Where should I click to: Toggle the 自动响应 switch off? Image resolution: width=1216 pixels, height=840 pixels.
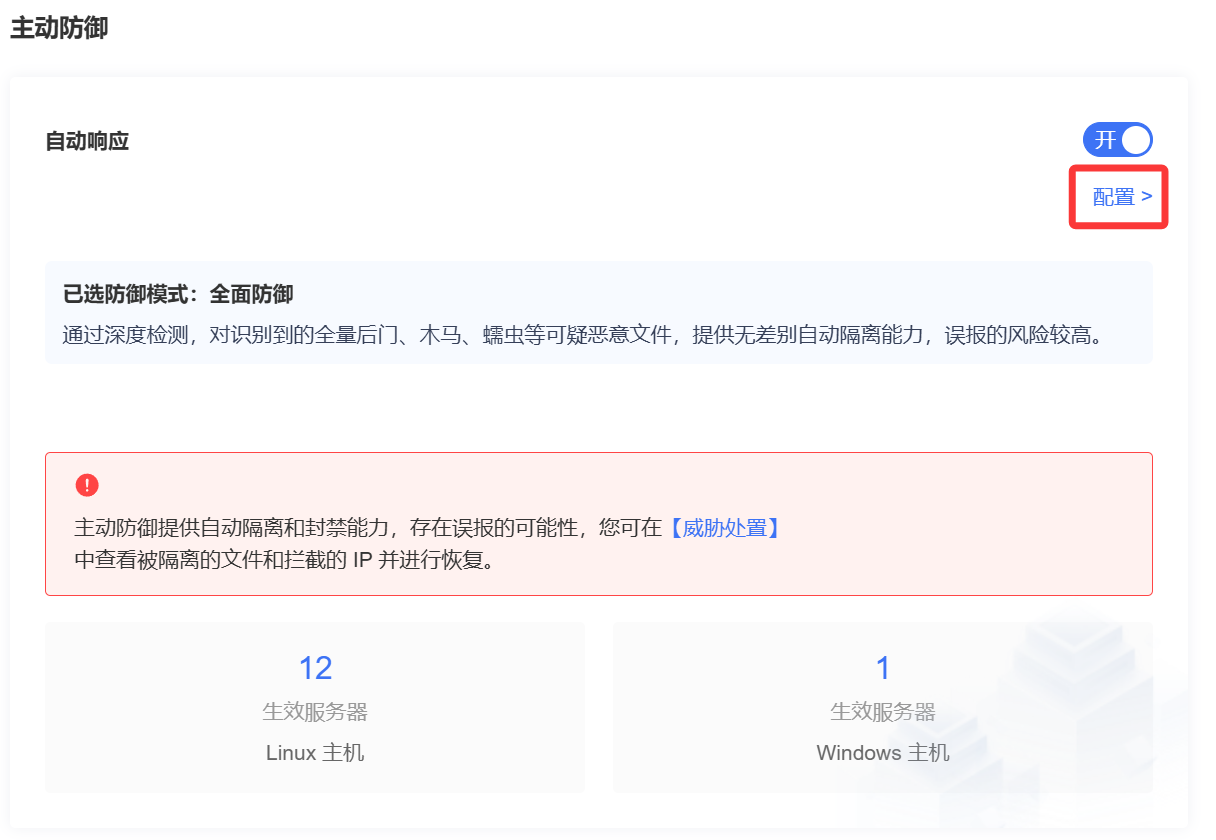(1118, 140)
